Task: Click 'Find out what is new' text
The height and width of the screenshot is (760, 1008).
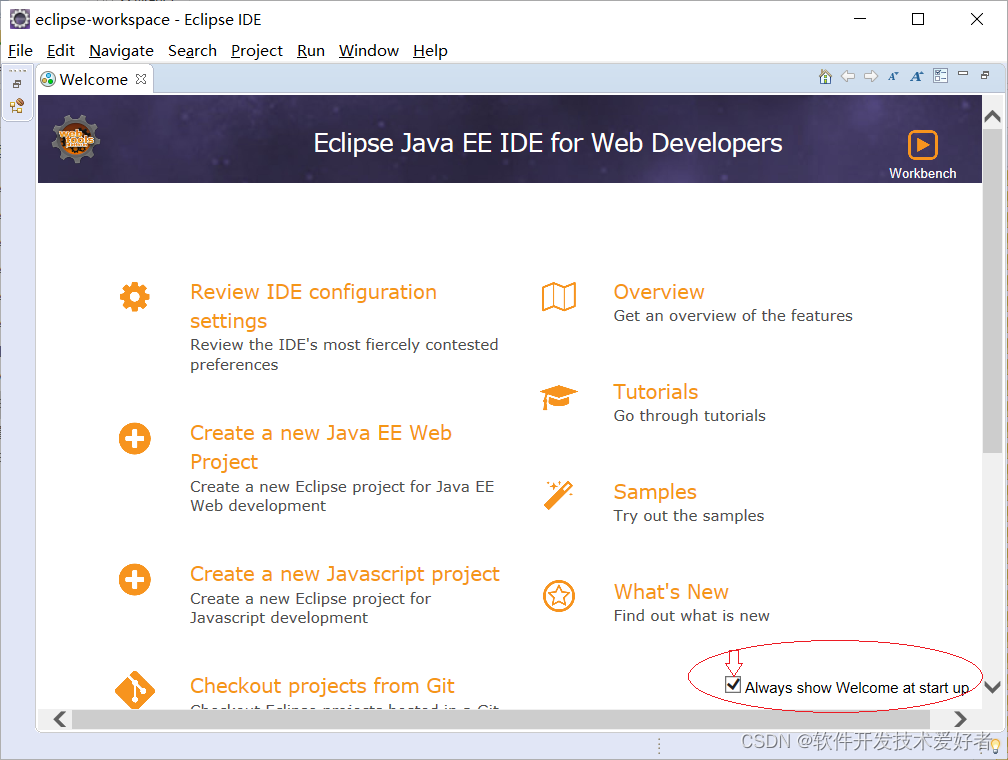Action: pos(691,616)
